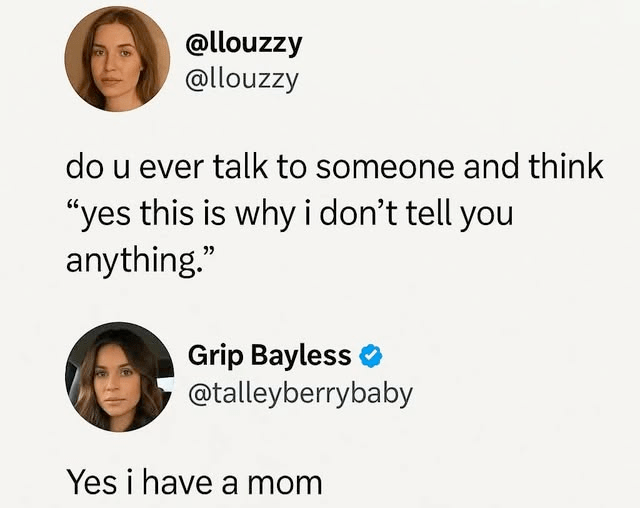Image resolution: width=640 pixels, height=508 pixels.
Task: Visit the @talleyberrybaby handle
Action: tap(300, 393)
